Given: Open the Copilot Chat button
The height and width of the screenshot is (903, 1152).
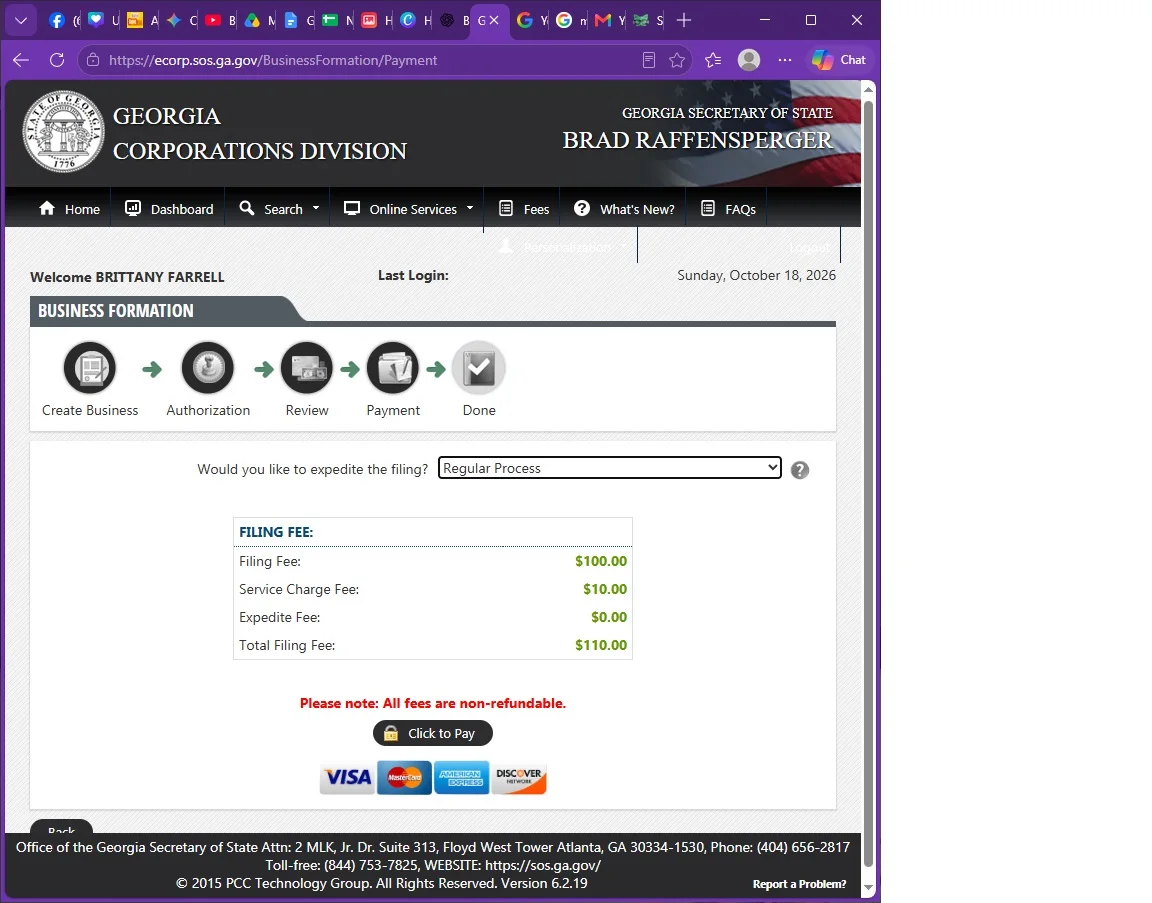Looking at the screenshot, I should pos(839,60).
